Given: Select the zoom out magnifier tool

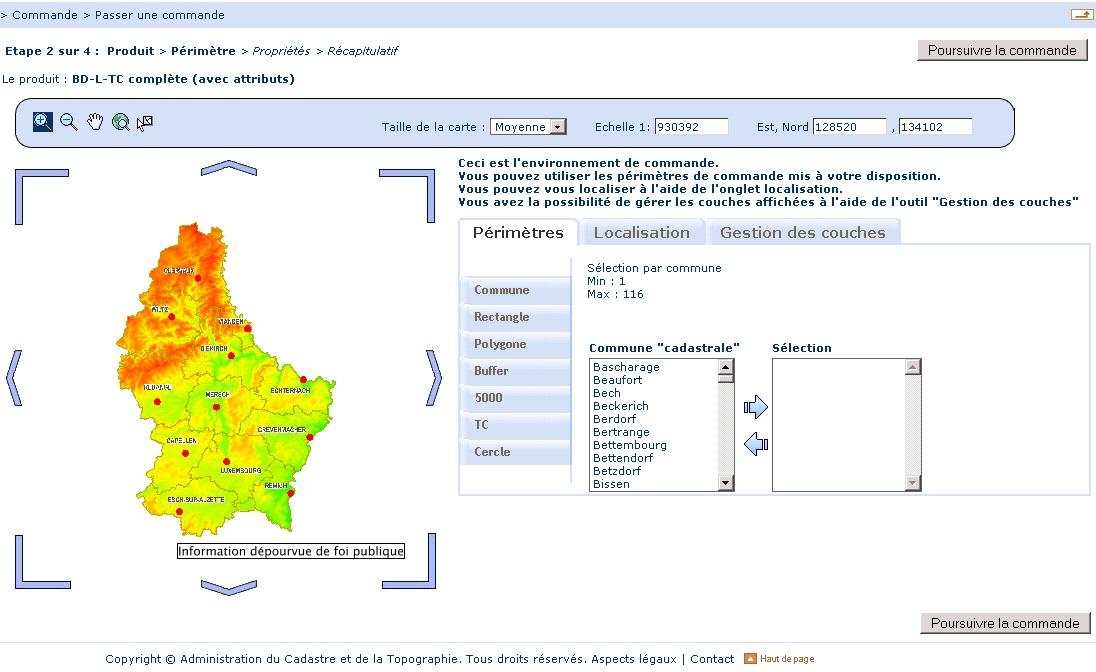Looking at the screenshot, I should click(69, 122).
